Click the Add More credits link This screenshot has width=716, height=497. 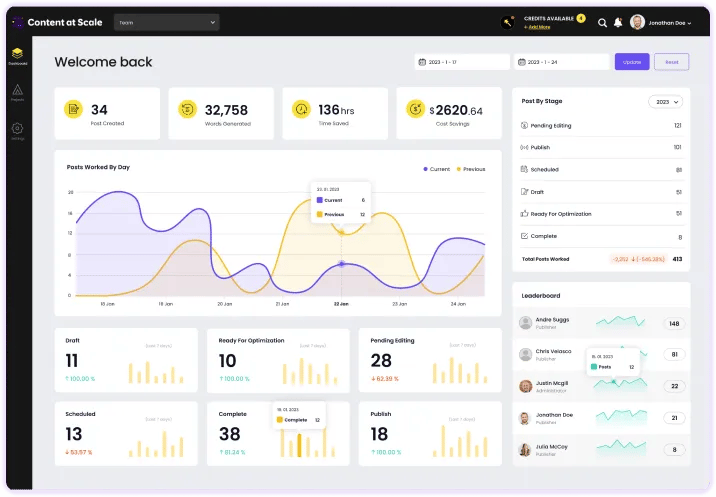click(x=537, y=27)
